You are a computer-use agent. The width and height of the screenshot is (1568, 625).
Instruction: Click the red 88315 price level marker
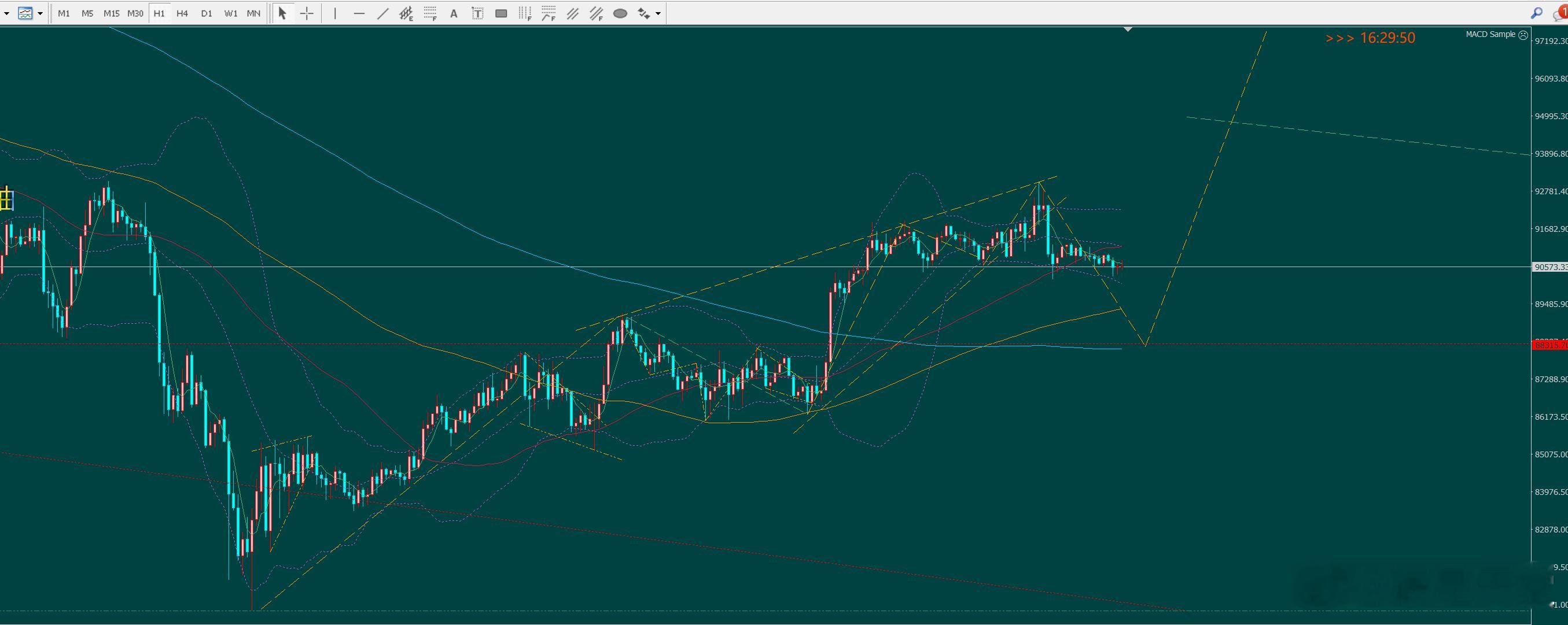[x=1549, y=345]
